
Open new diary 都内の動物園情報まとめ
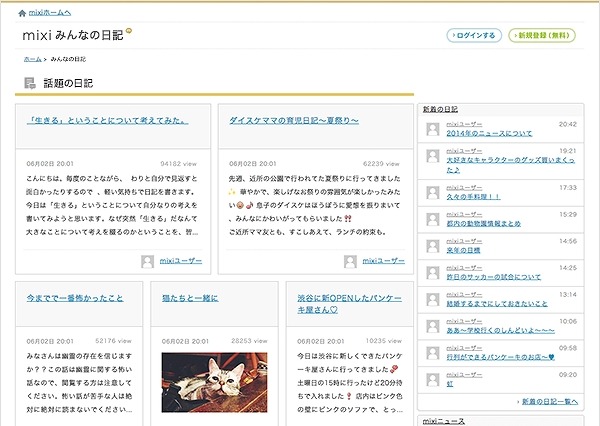483,224
